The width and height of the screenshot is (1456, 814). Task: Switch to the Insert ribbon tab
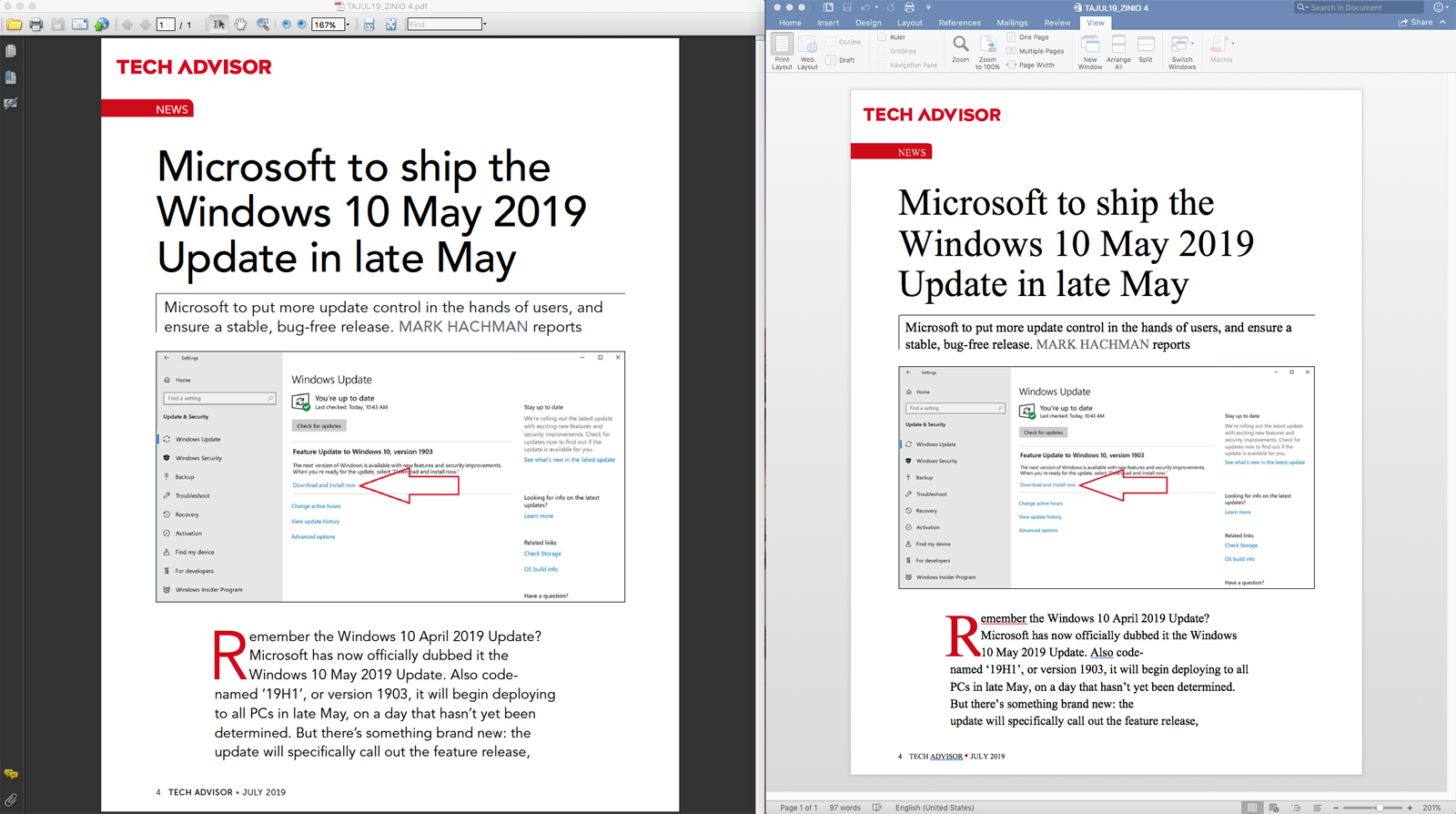coord(828,23)
